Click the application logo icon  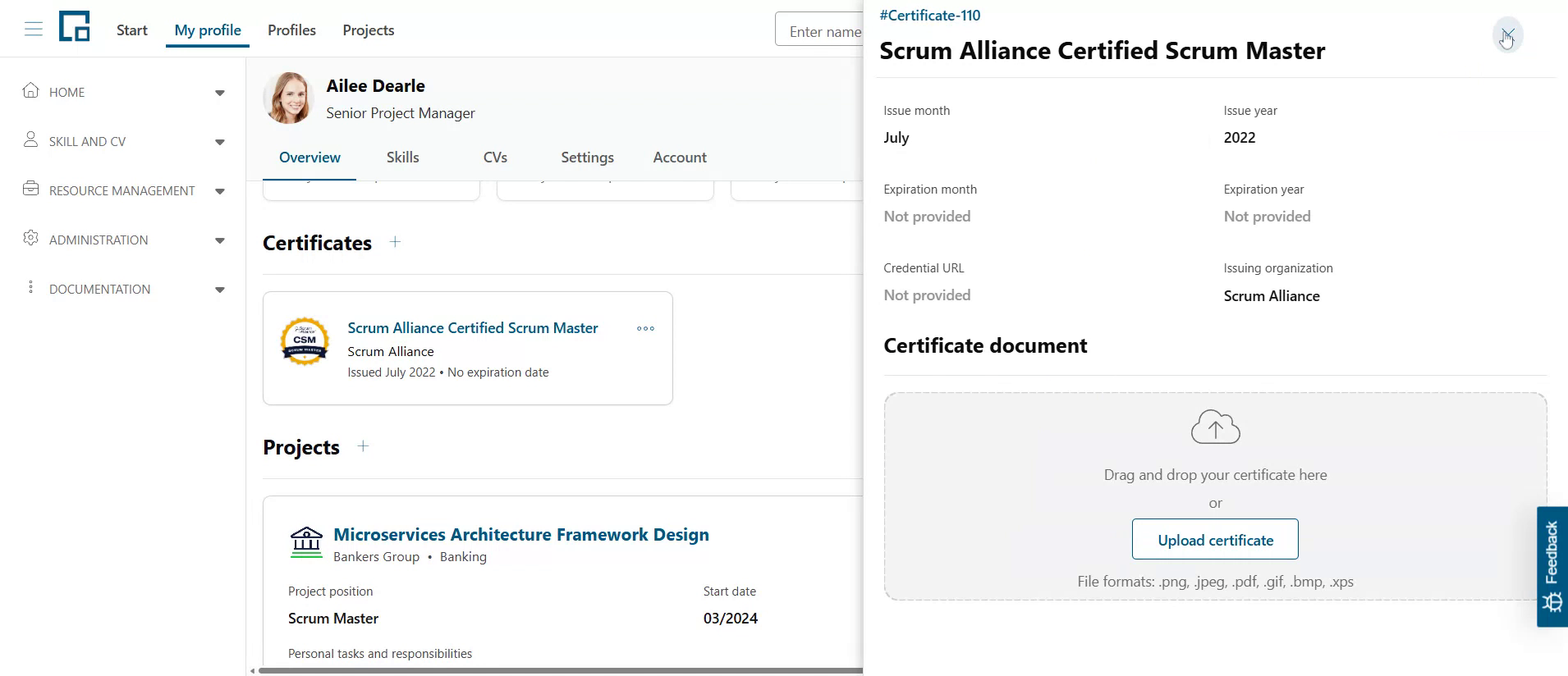[x=74, y=26]
